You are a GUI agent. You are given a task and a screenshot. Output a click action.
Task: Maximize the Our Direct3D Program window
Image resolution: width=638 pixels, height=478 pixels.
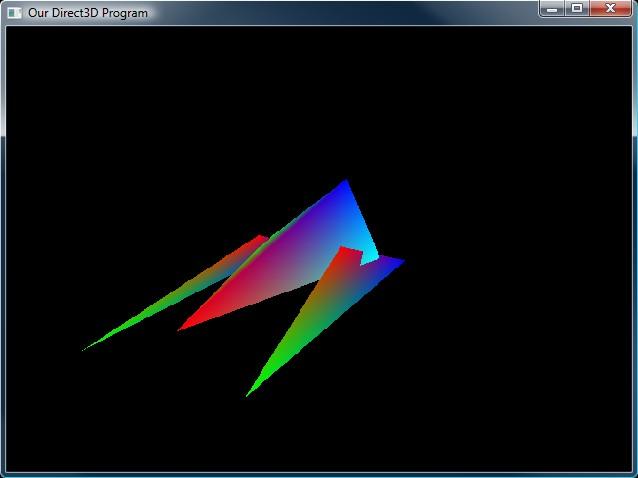tap(577, 9)
